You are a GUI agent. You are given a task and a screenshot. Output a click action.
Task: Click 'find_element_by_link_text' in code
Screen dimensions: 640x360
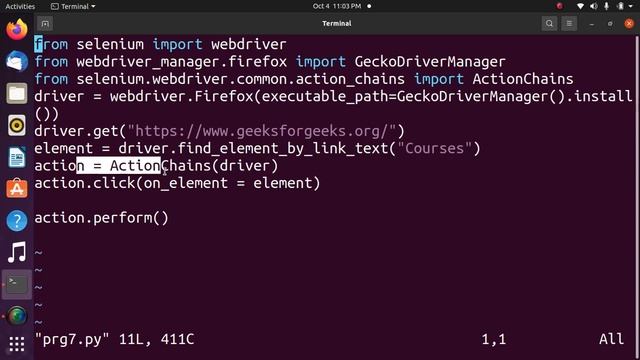[x=282, y=148]
